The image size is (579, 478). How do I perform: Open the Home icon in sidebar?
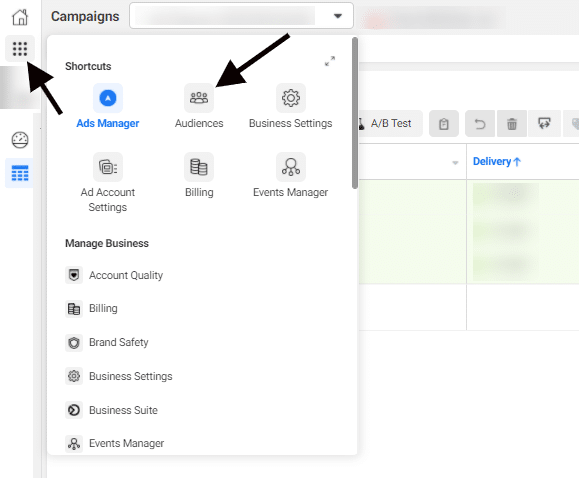(x=20, y=17)
